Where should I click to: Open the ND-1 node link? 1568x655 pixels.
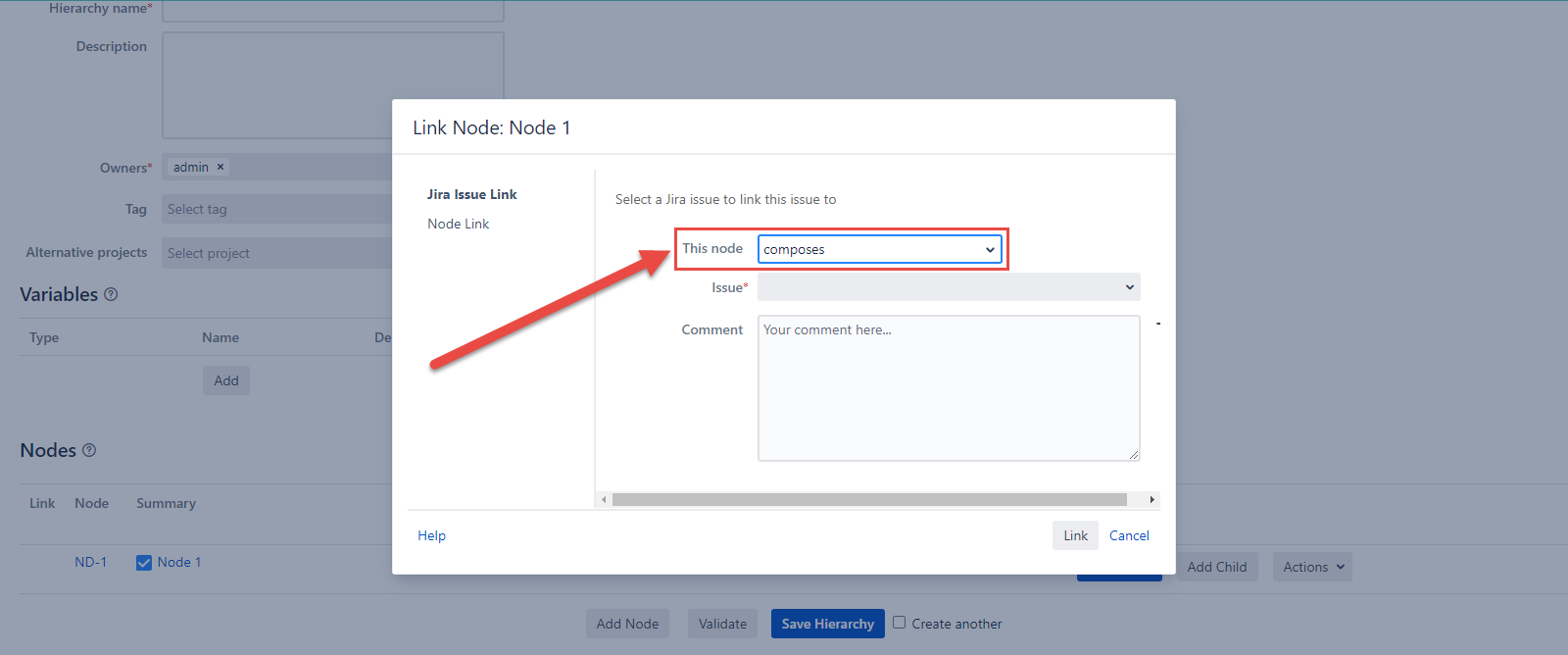tap(90, 563)
